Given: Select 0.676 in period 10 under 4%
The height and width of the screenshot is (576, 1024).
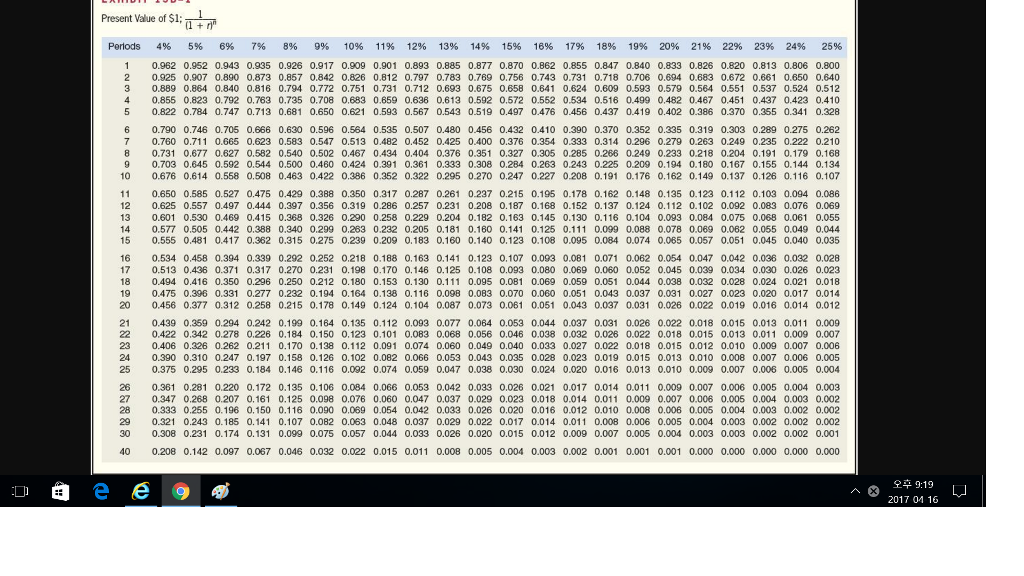Looking at the screenshot, I should [164, 176].
